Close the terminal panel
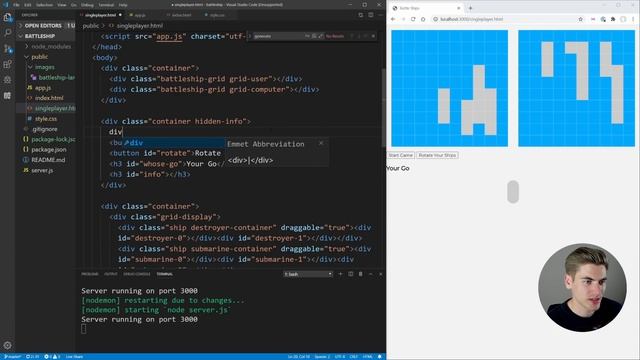640x360 pixels. (380, 274)
